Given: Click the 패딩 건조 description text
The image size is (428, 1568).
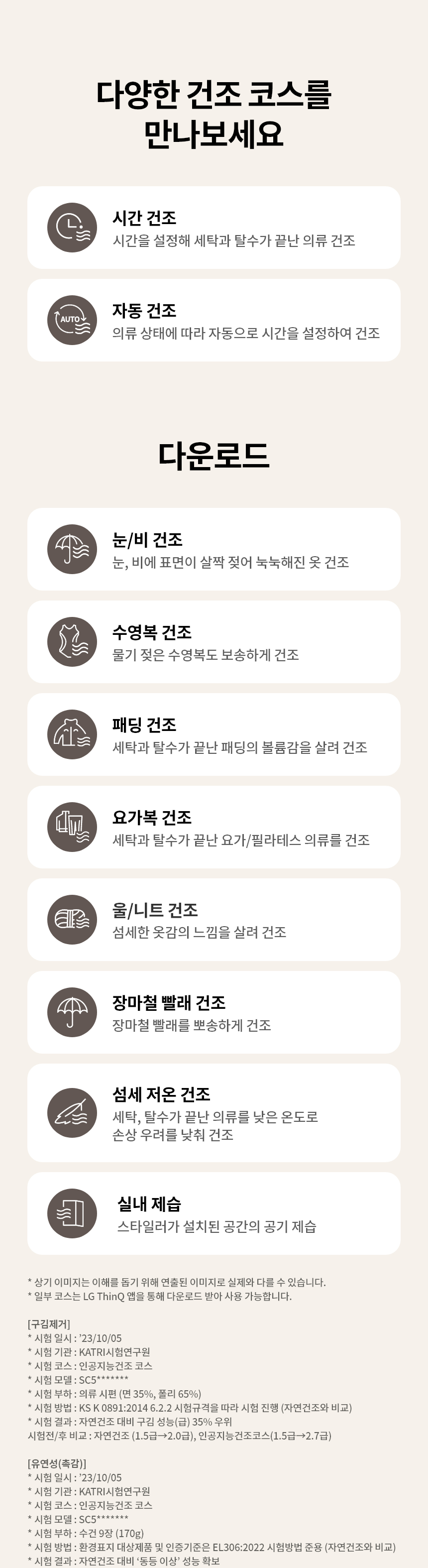Looking at the screenshot, I should 239,747.
